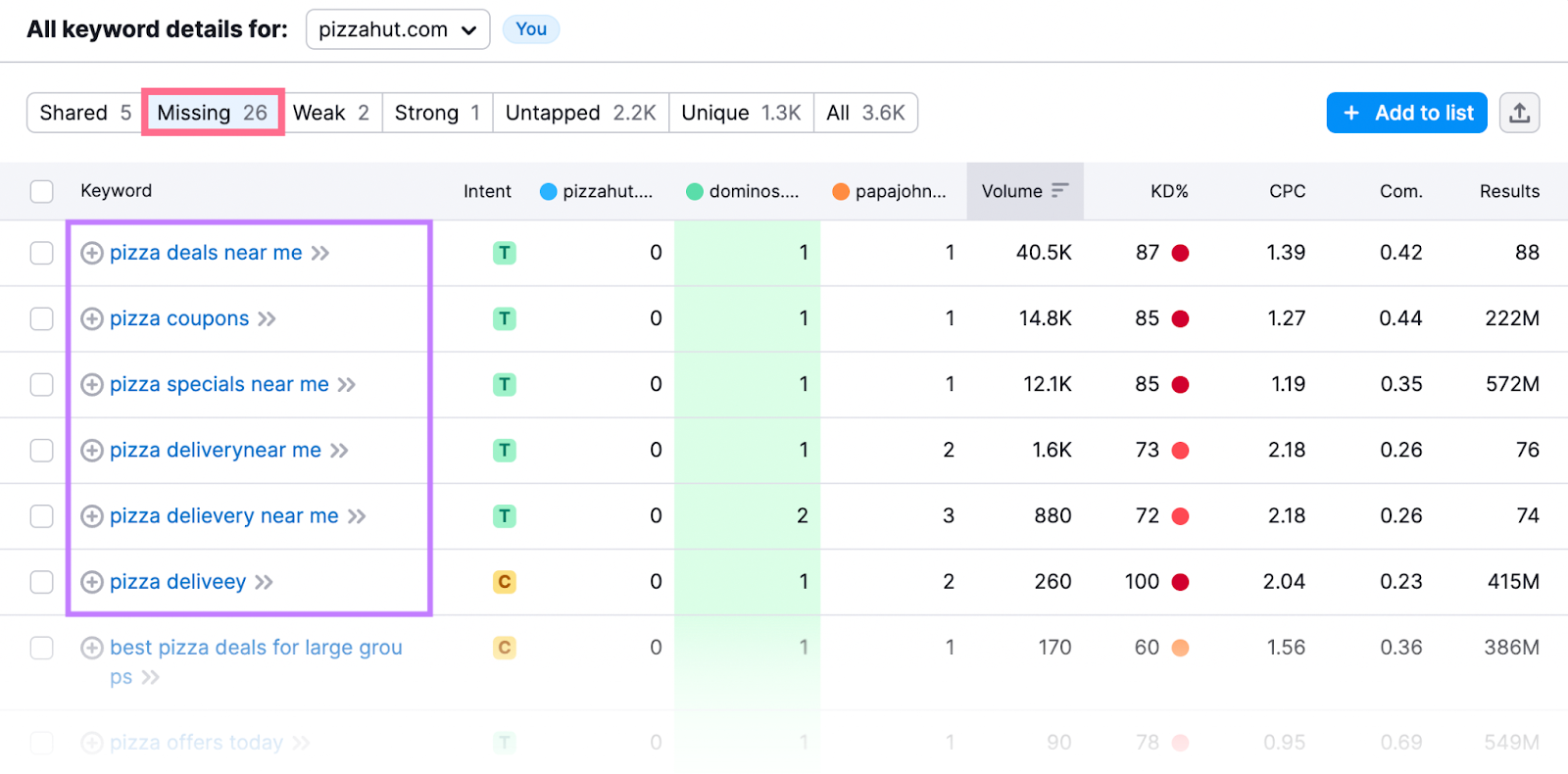Open the pizzahut.com domain dropdown
The height and width of the screenshot is (774, 1568).
pyautogui.click(x=397, y=29)
